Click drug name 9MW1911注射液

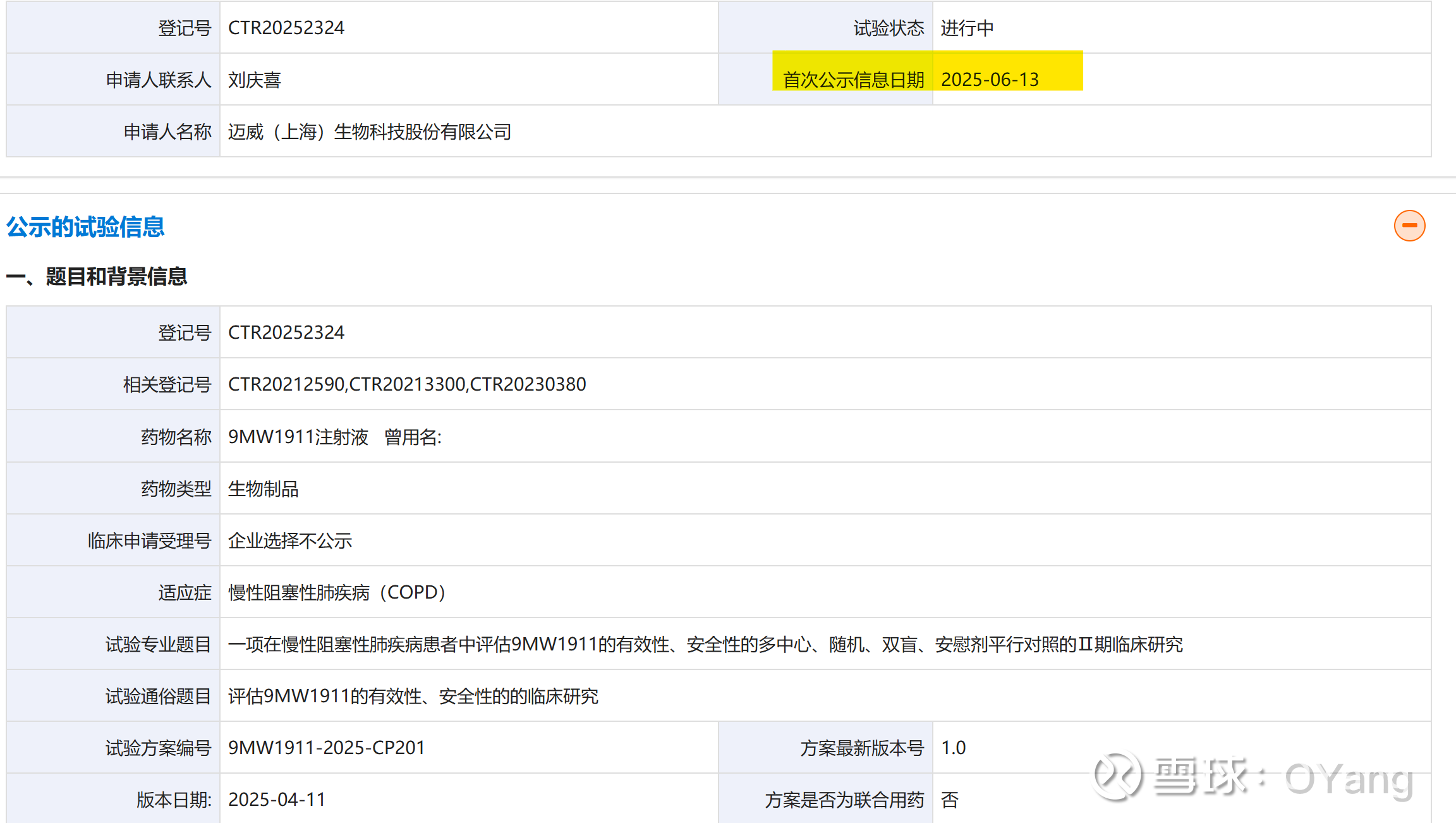coord(298,437)
